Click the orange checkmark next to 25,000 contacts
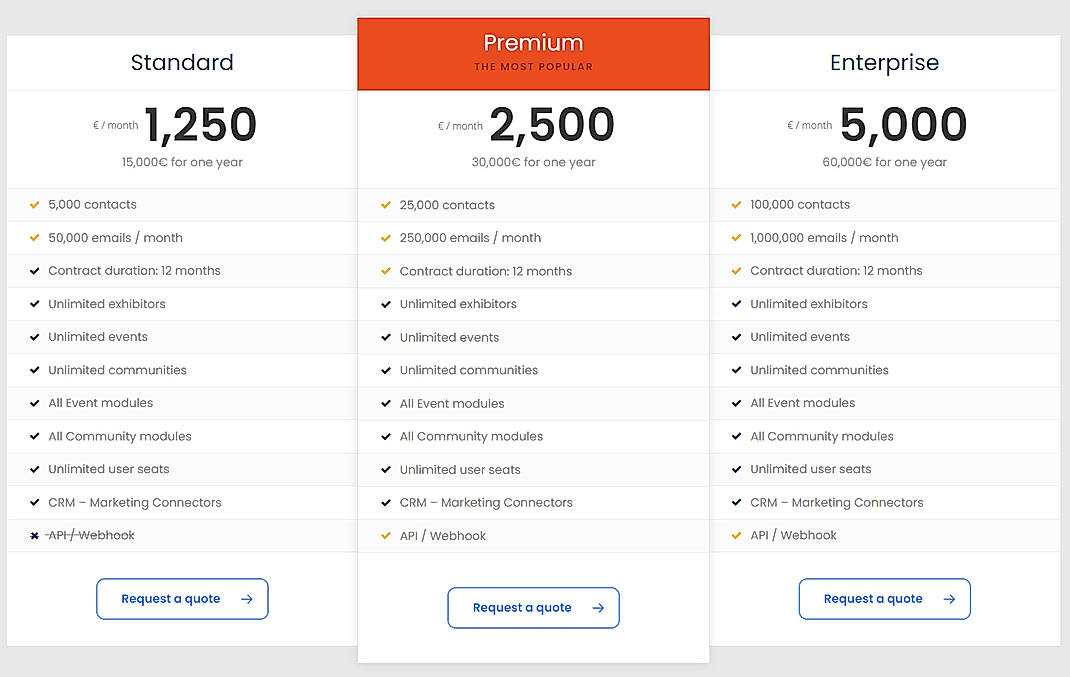Viewport: 1070px width, 677px height. [x=385, y=204]
